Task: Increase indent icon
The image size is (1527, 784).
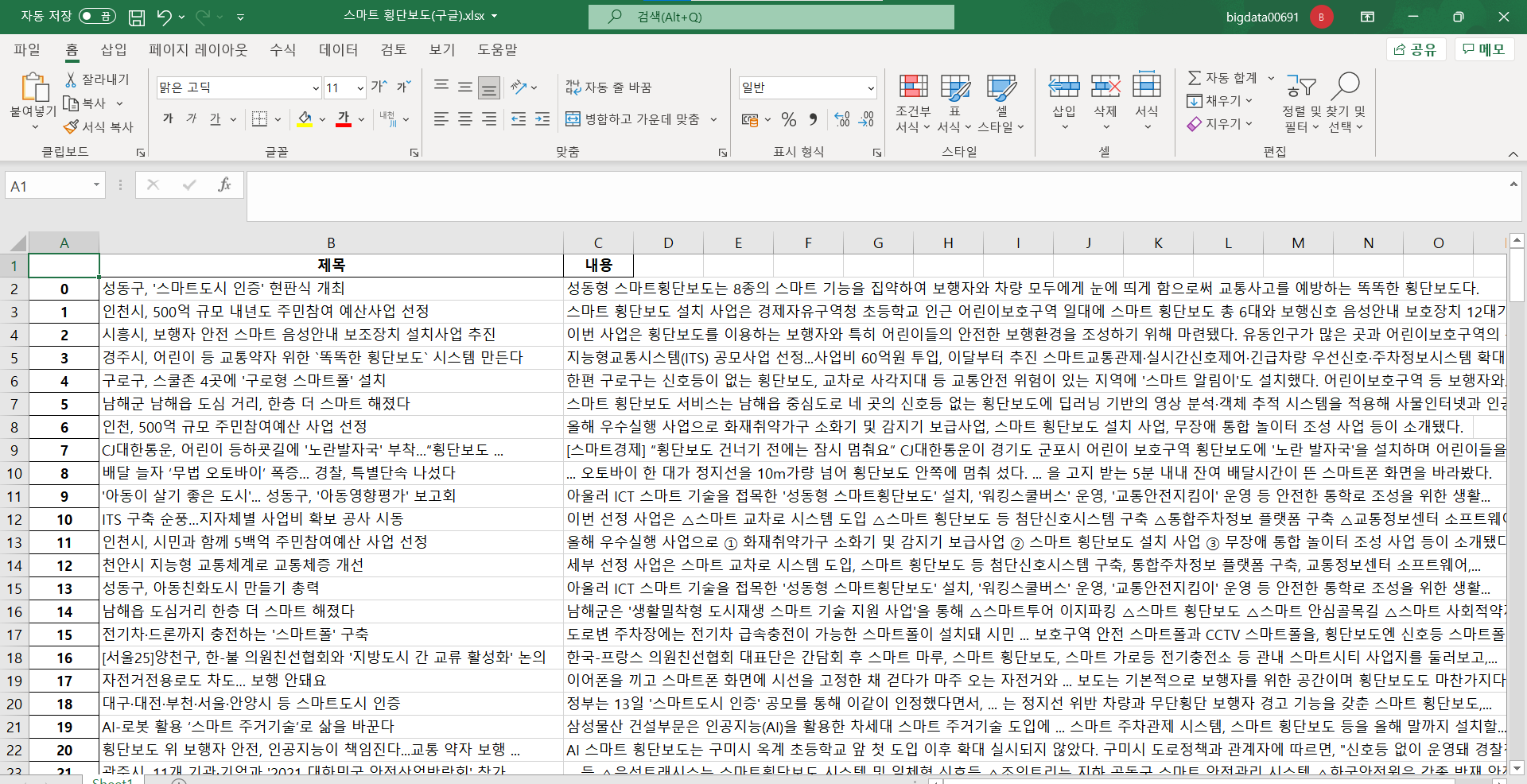Action: [542, 118]
